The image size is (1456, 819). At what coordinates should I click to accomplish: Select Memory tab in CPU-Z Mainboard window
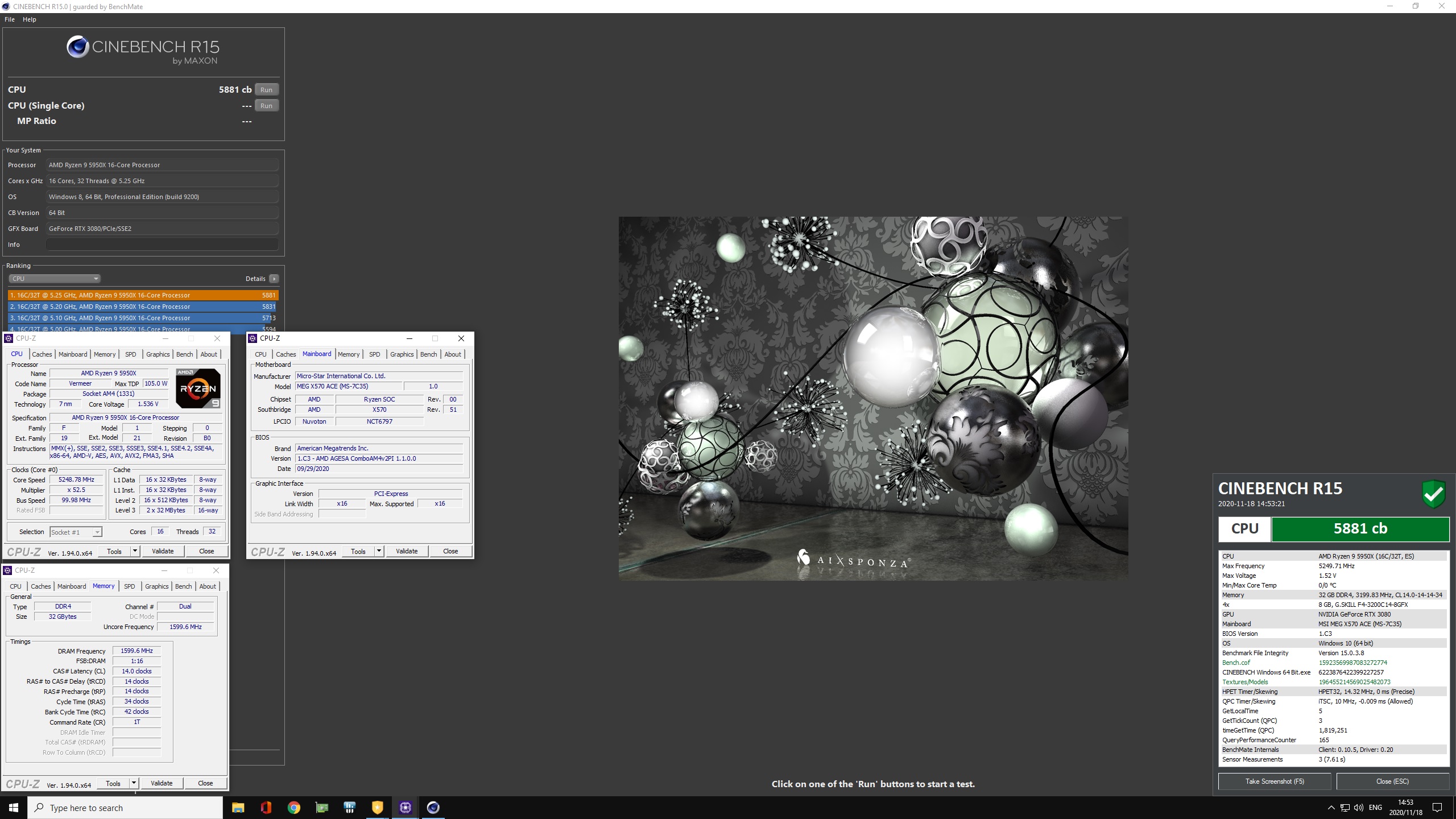[x=349, y=354]
